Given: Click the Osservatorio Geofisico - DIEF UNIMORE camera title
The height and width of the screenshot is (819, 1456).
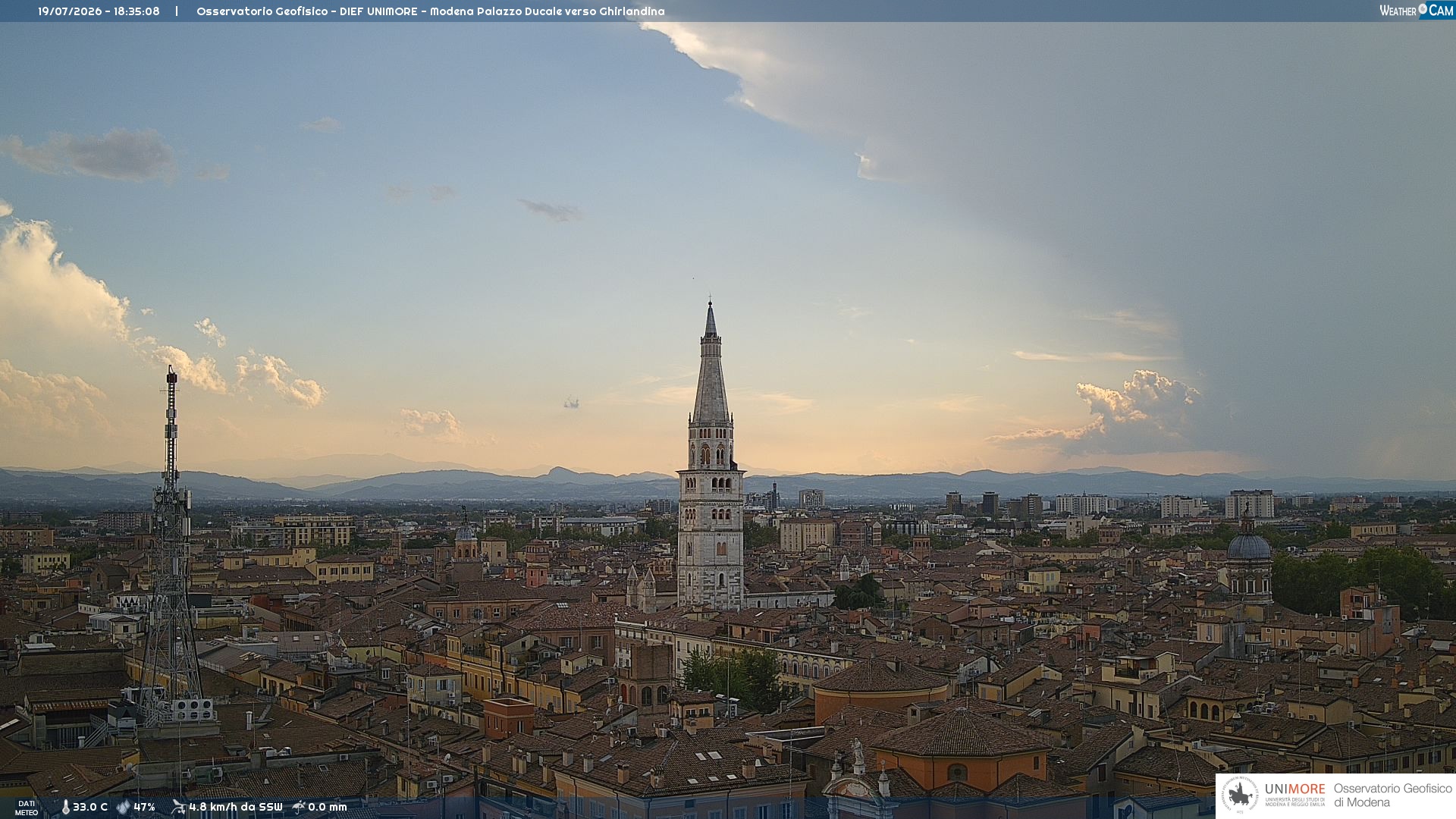Looking at the screenshot, I should click(x=431, y=11).
